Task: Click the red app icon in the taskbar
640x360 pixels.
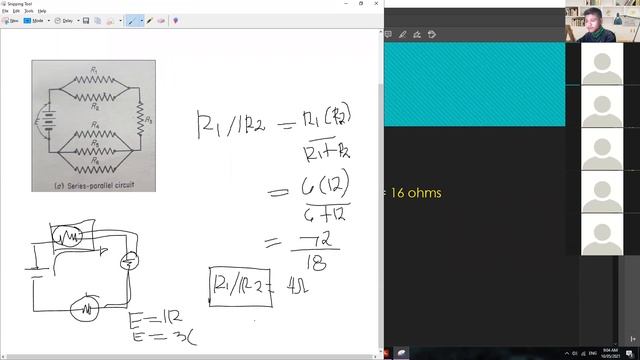Action: pyautogui.click(x=386, y=353)
